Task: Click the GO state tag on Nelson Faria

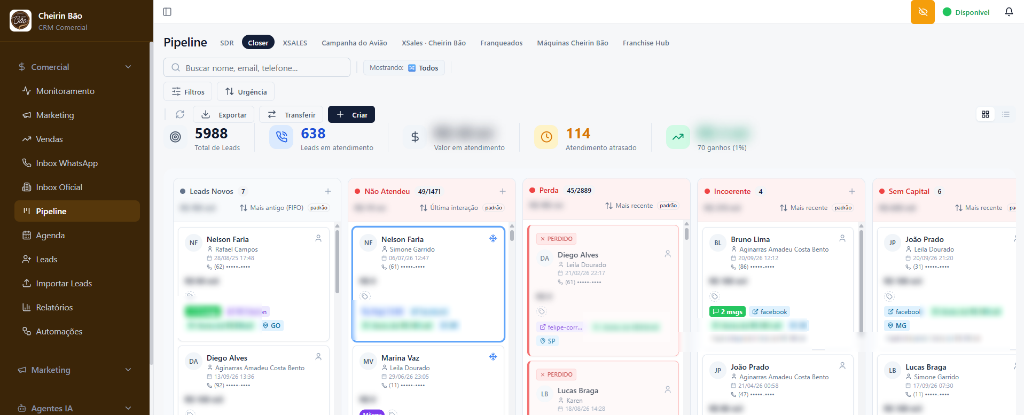Action: click(x=272, y=325)
